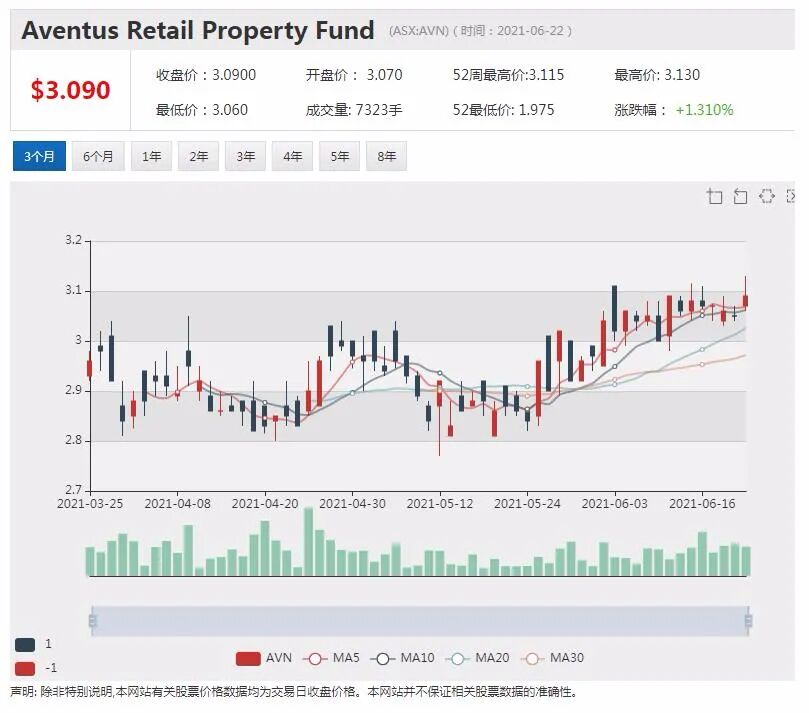
Task: Click the 2.7 y-axis label
Action: 73,489
